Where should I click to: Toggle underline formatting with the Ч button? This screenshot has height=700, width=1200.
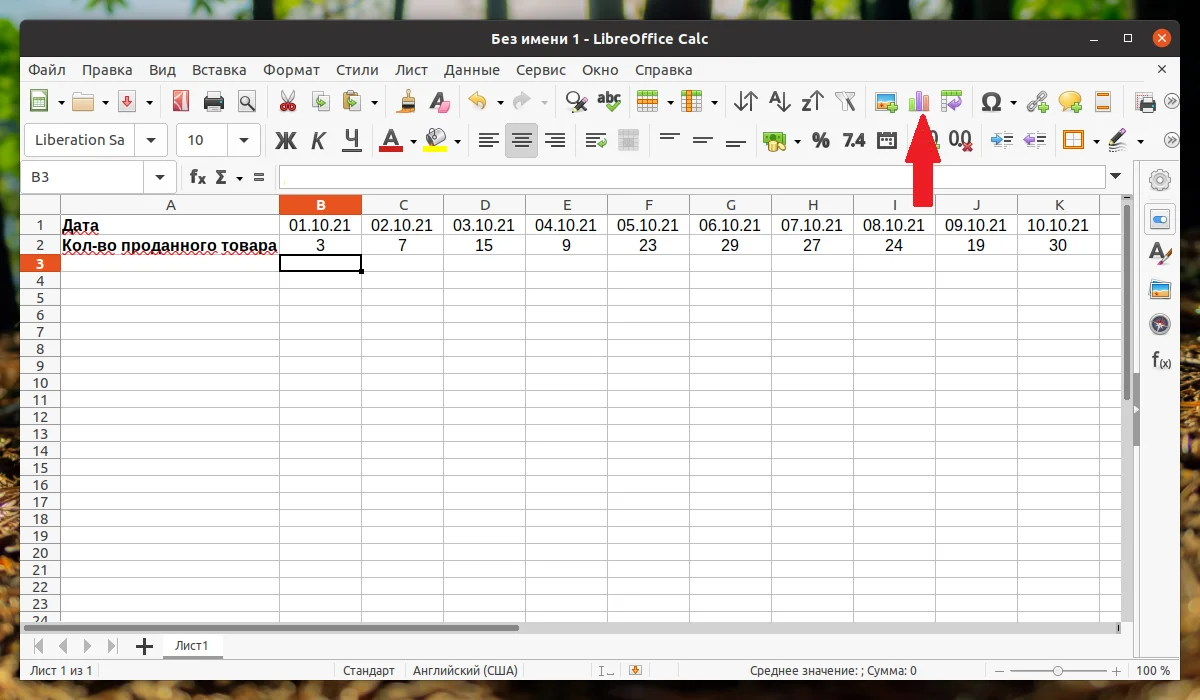click(351, 140)
